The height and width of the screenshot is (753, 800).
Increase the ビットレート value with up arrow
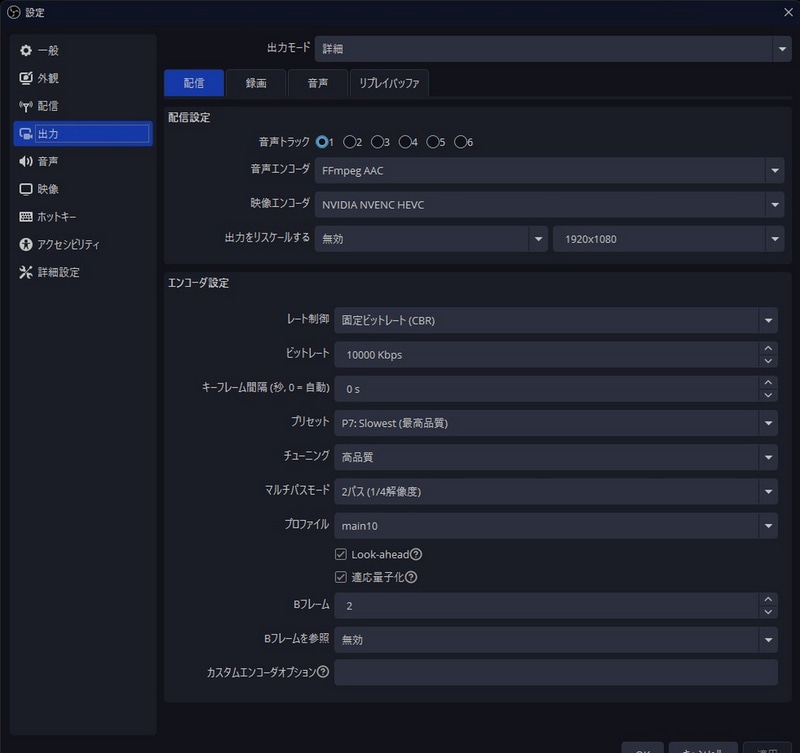coord(768,348)
